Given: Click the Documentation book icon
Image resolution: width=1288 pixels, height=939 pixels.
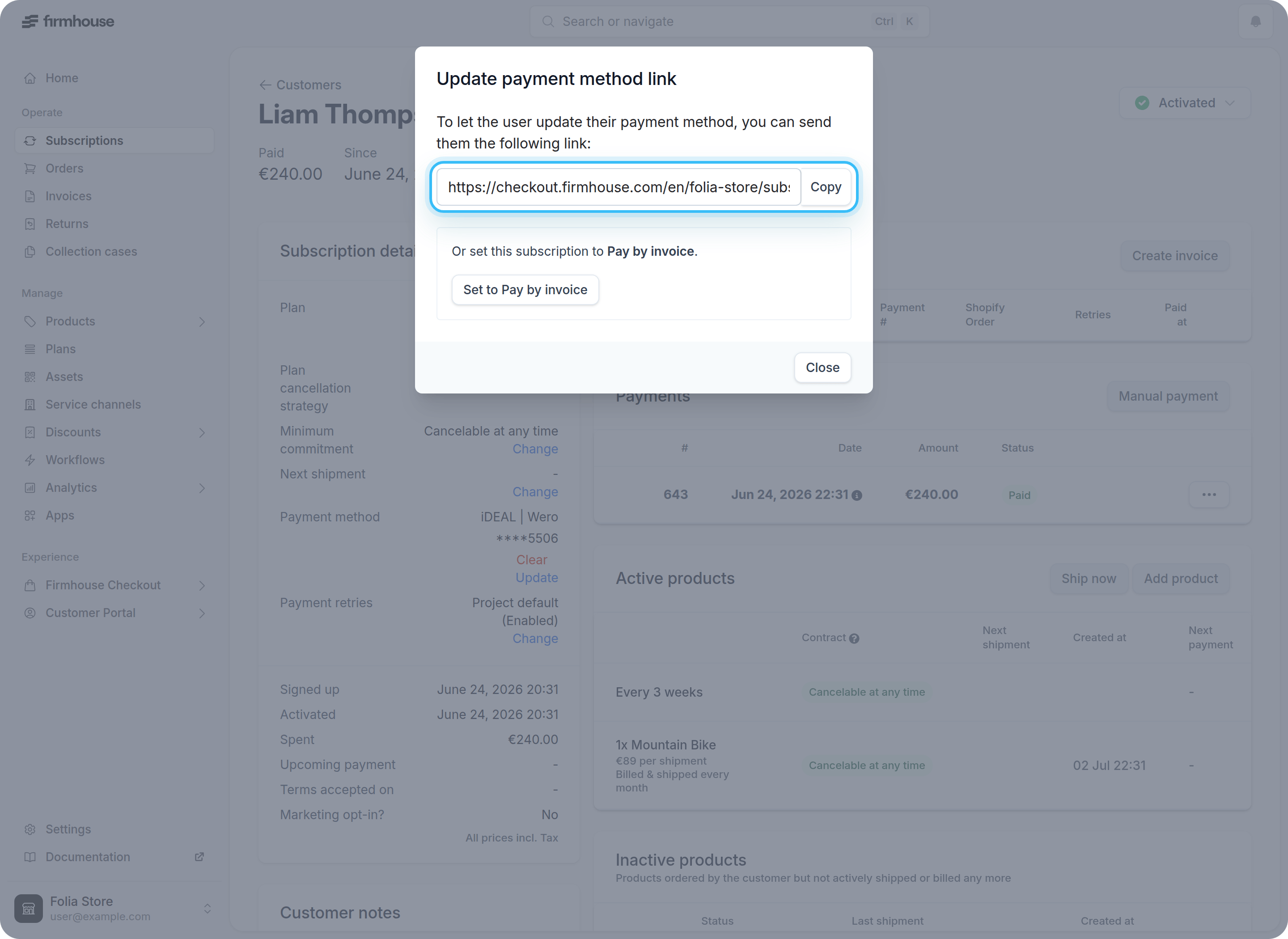Looking at the screenshot, I should 30,857.
